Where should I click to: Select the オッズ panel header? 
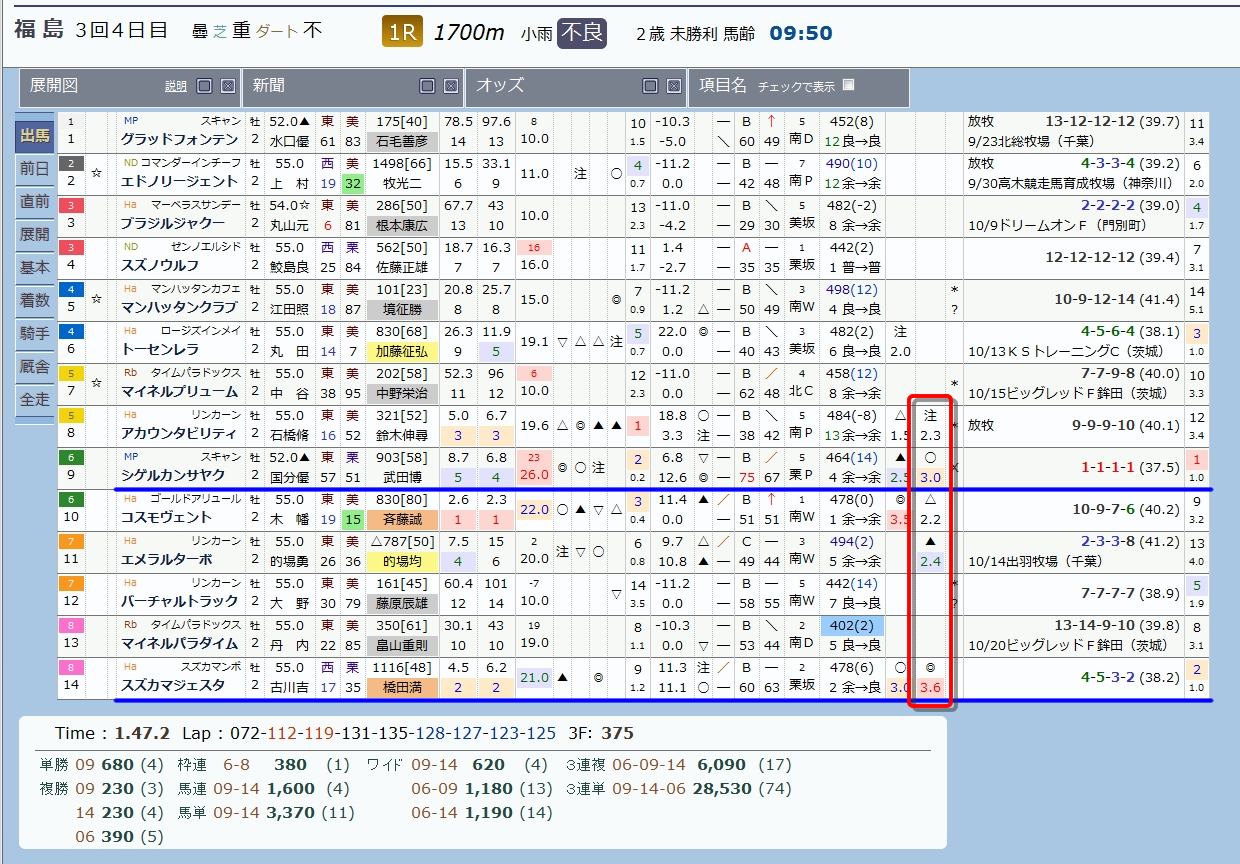pos(576,87)
